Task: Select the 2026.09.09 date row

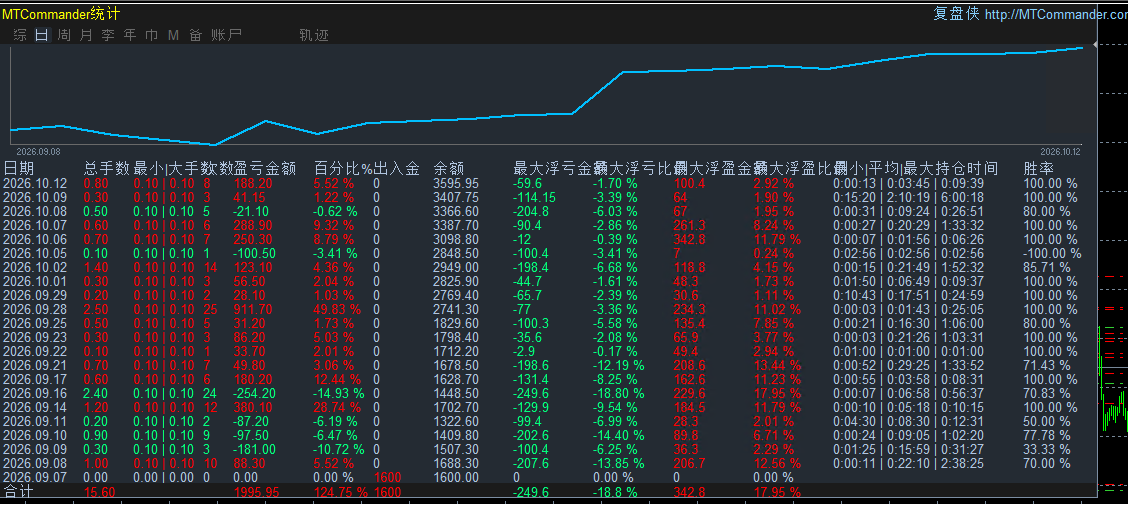Action: pyautogui.click(x=35, y=449)
